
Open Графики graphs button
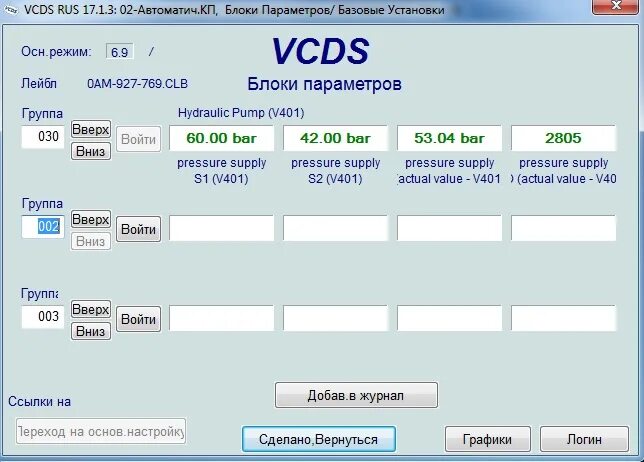click(x=488, y=439)
